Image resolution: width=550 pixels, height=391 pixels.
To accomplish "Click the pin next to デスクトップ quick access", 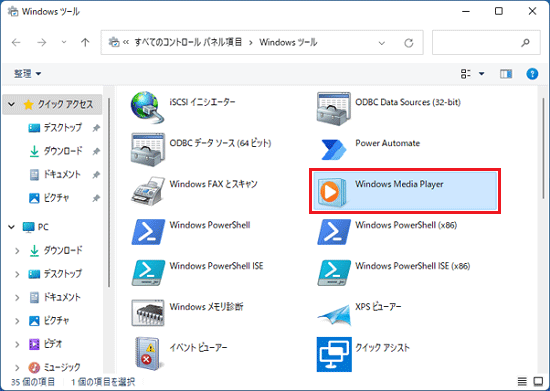I will pos(96,128).
